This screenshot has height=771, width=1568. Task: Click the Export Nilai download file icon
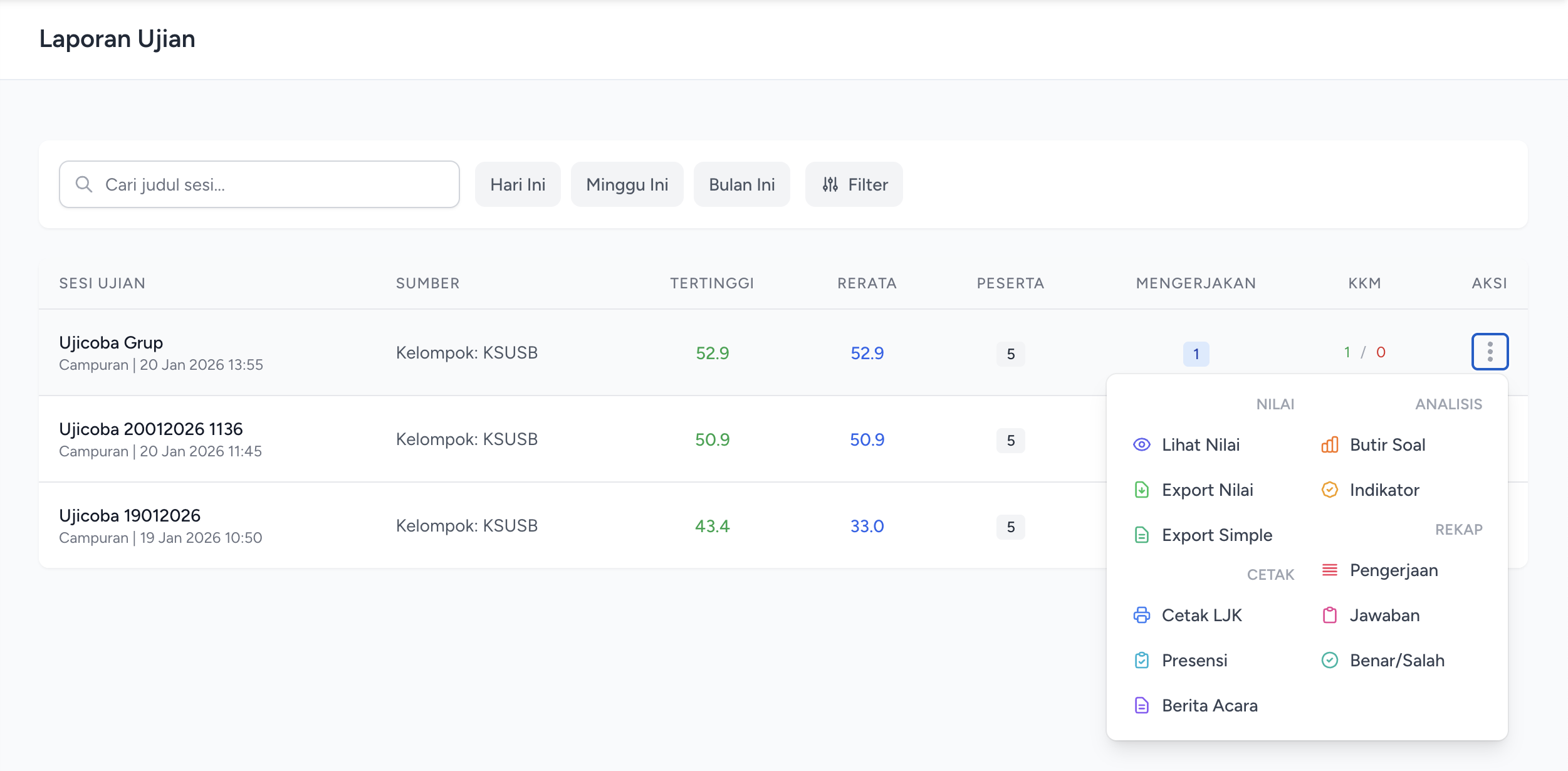point(1142,490)
